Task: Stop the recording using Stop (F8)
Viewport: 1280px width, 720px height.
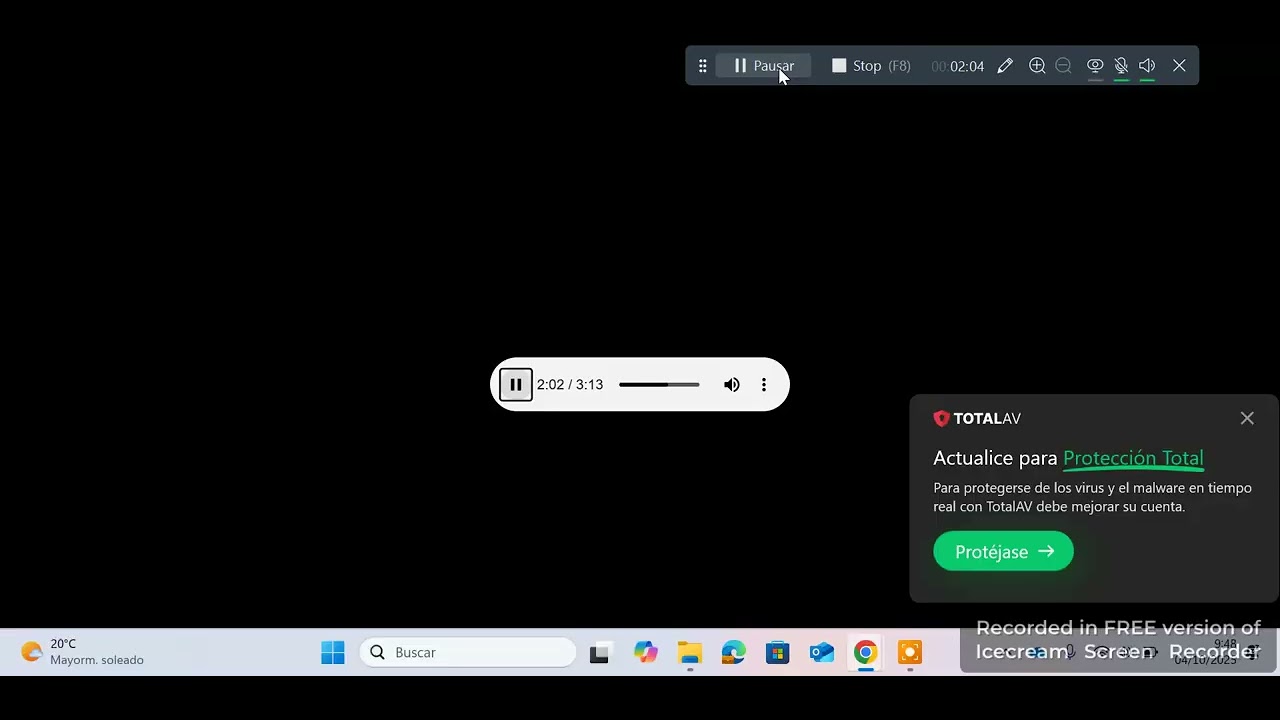Action: tap(871, 66)
